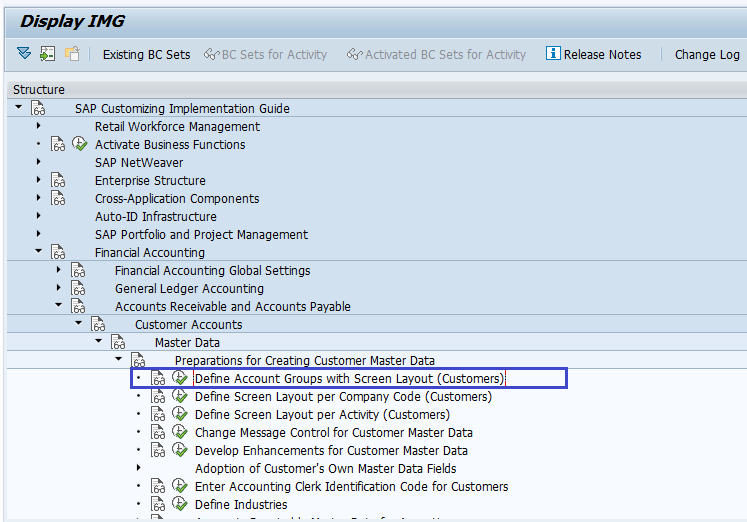Execute Define Industries activity icon
Image resolution: width=747 pixels, height=522 pixels.
(180, 503)
